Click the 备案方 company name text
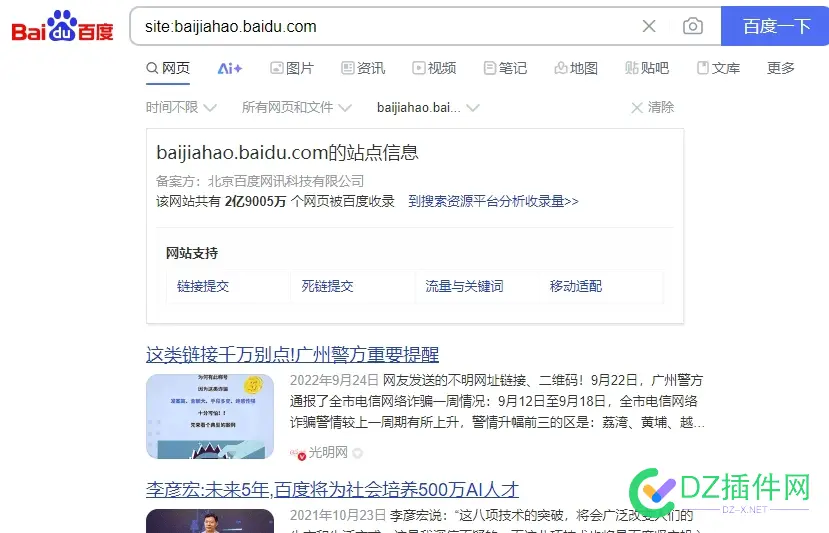The width and height of the screenshot is (829, 533). click(x=286, y=181)
